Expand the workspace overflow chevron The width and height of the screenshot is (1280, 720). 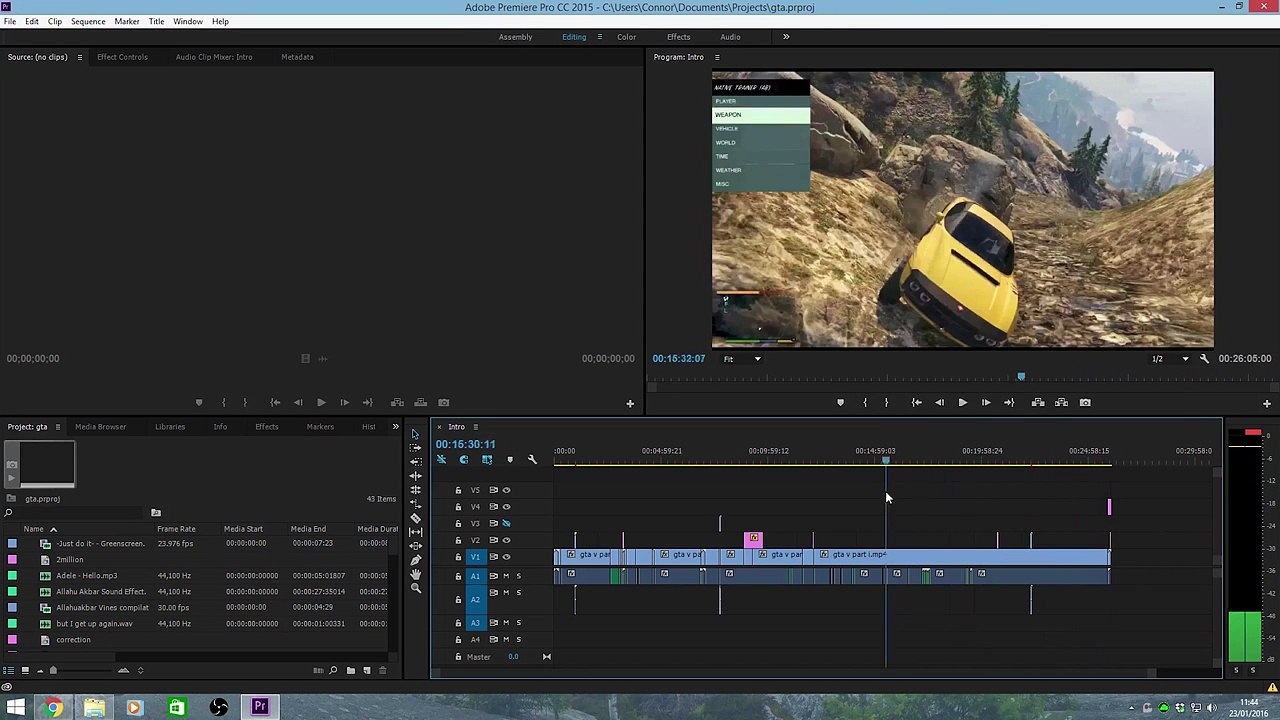(786, 37)
